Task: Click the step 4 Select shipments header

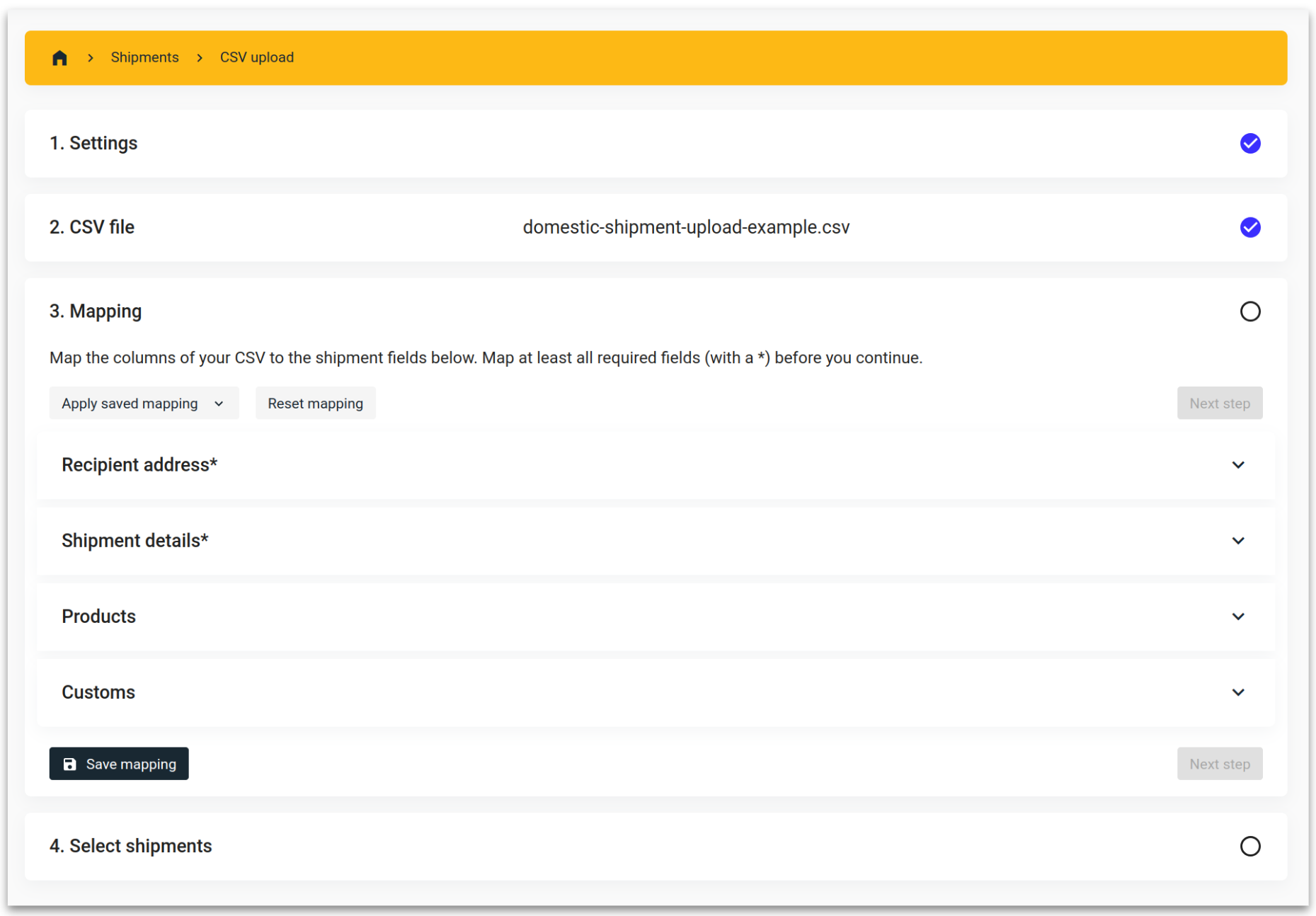Action: pyautogui.click(x=130, y=846)
